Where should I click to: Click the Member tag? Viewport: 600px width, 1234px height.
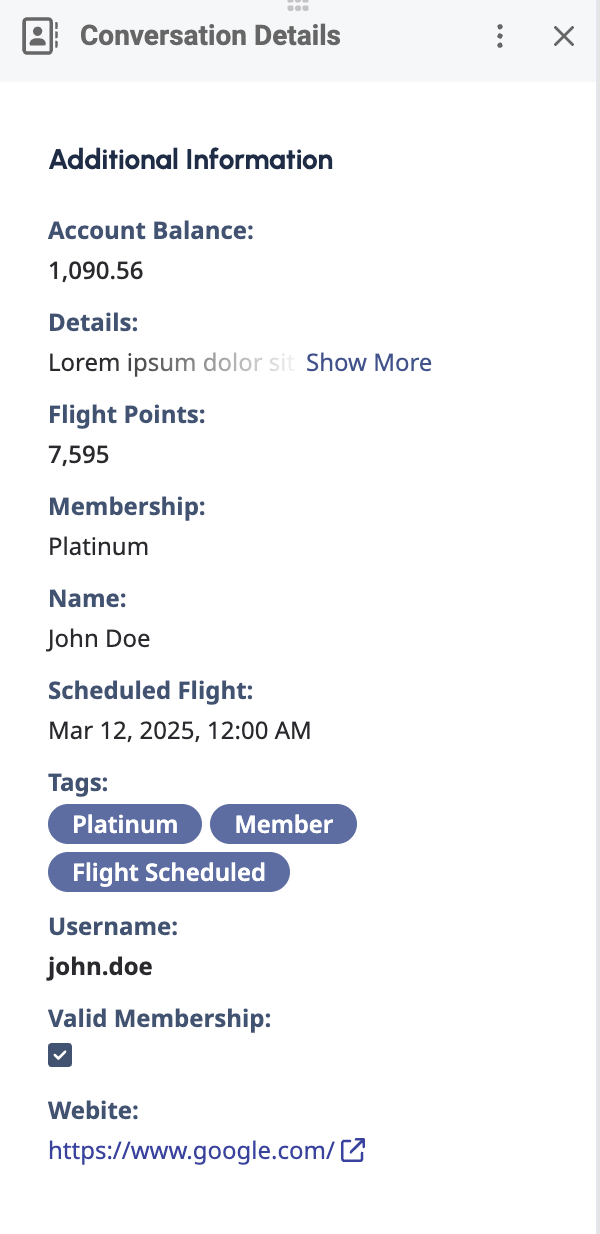point(283,824)
